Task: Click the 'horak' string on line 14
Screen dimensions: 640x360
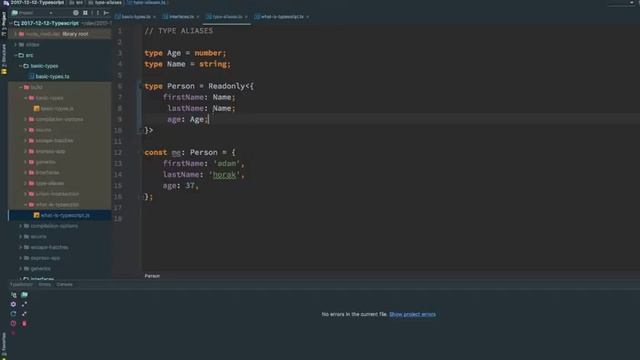Action: [x=224, y=175]
